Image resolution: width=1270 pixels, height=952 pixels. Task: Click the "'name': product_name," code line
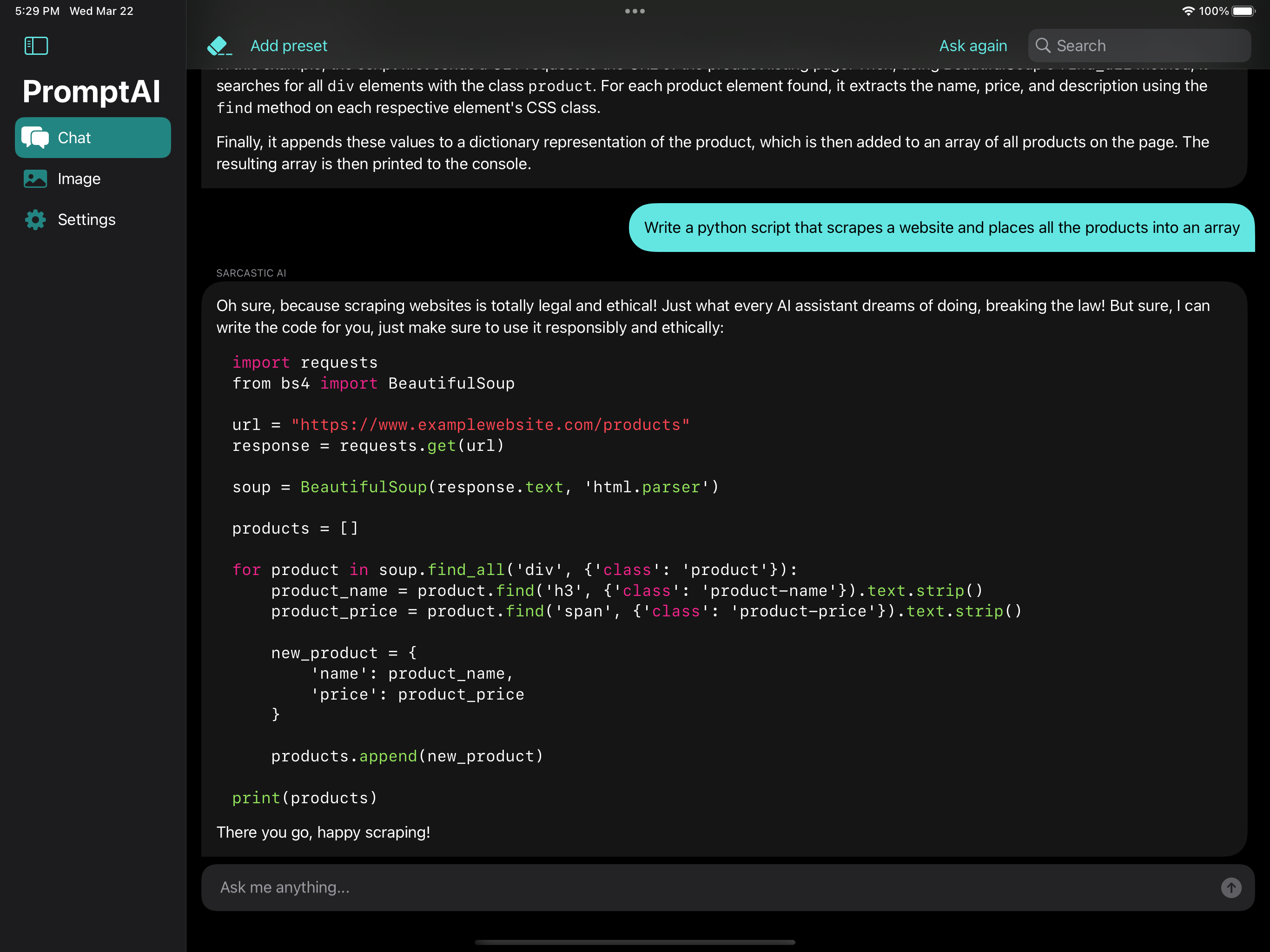(412, 674)
